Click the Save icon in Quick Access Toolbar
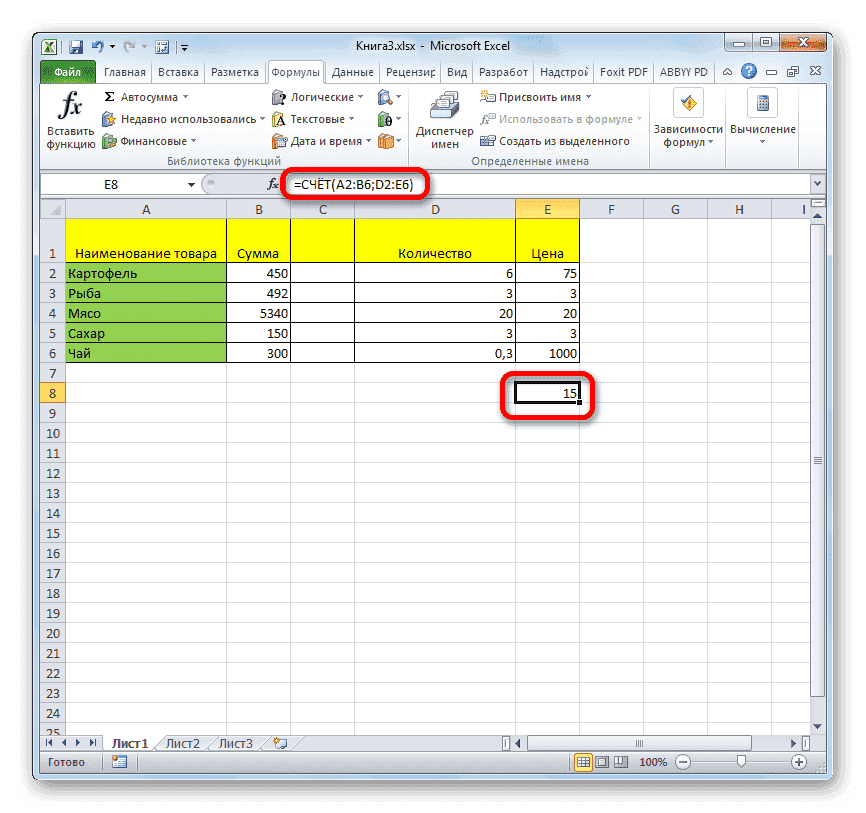 point(76,46)
